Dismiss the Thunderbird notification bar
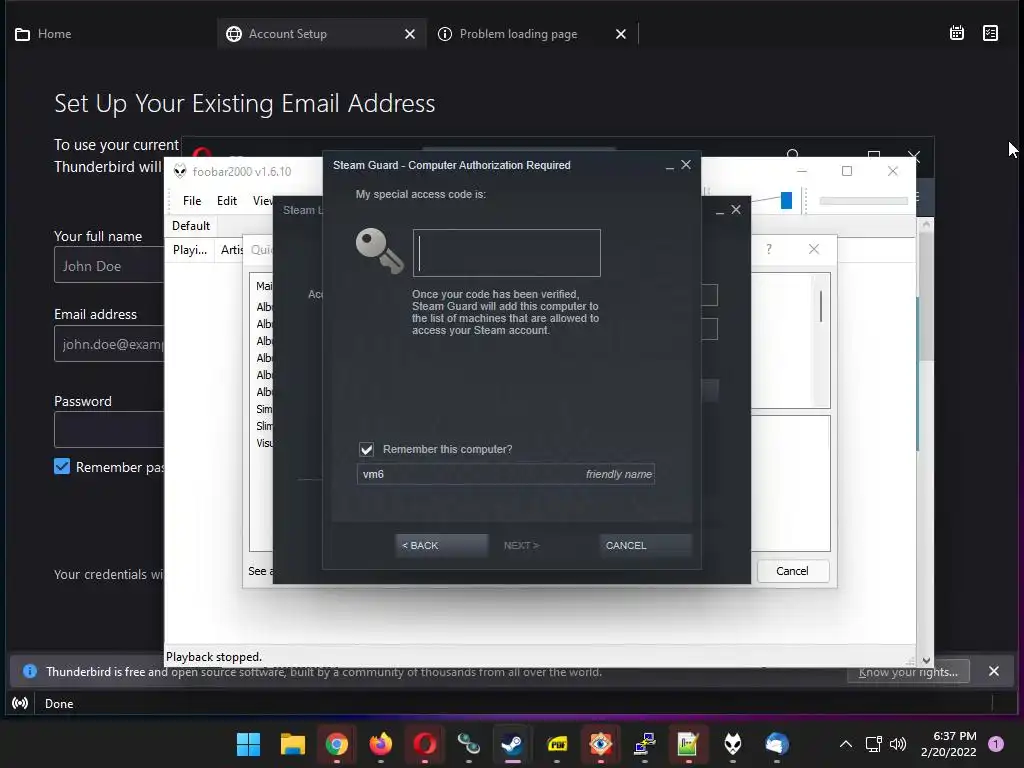Screen dimensions: 1024x768 click(994, 671)
